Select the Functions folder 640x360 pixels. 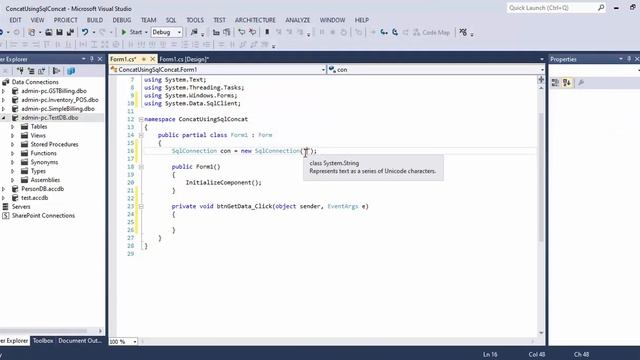point(43,153)
